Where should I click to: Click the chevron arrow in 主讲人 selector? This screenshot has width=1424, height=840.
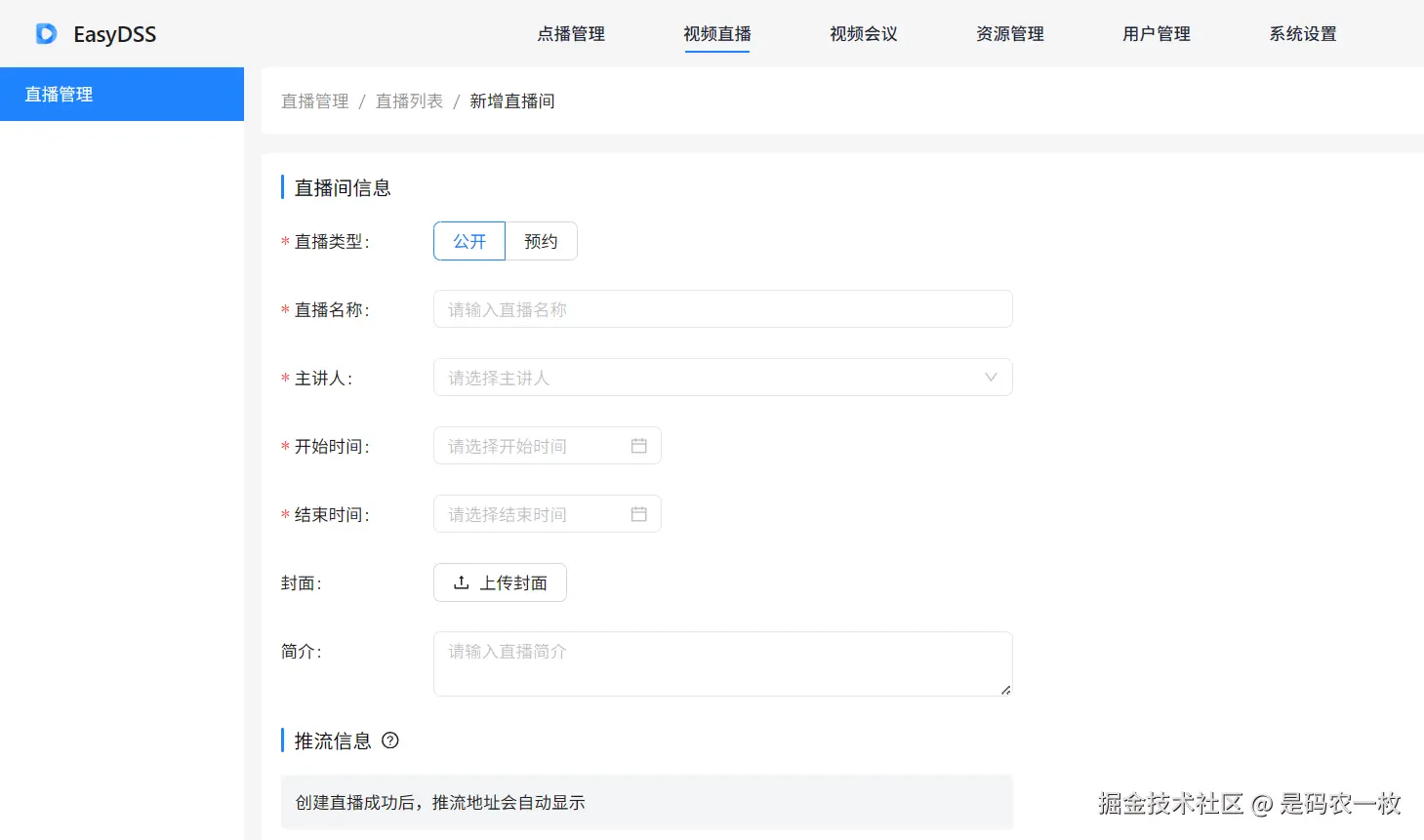click(991, 378)
